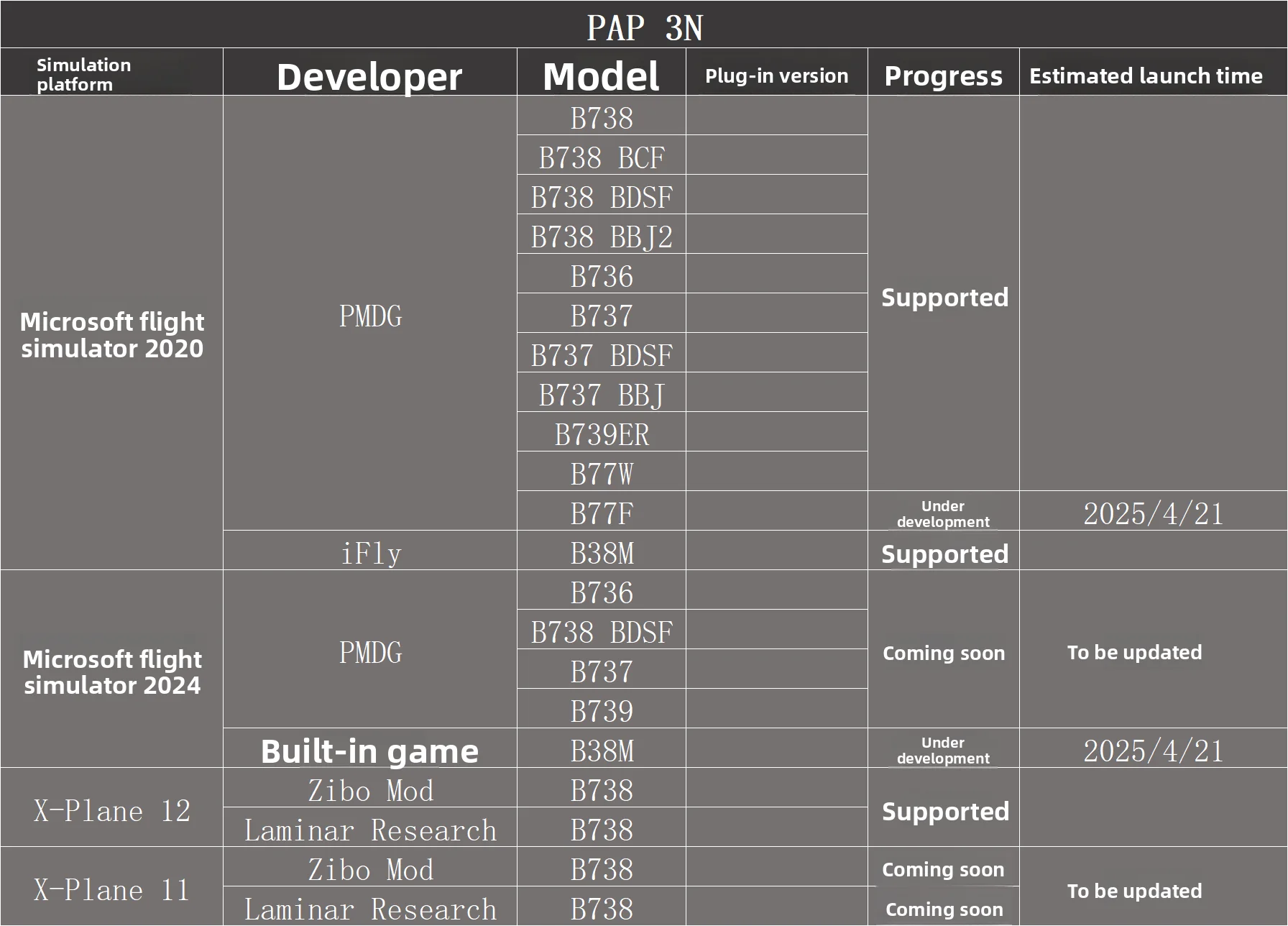Click the Microsoft flight simulator 2024 cell

(x=112, y=671)
